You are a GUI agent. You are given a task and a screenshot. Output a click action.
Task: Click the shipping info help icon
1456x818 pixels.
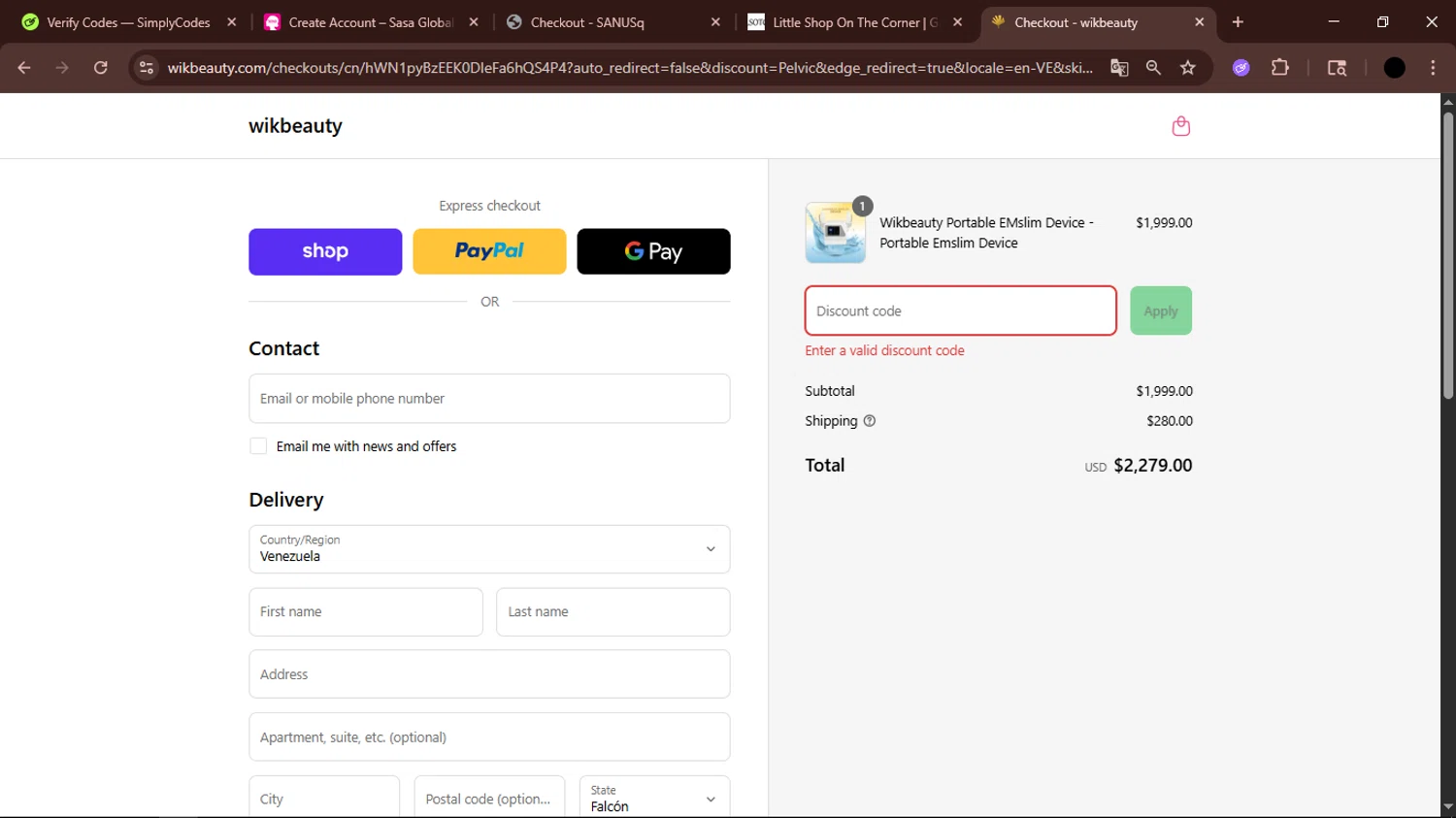point(870,421)
